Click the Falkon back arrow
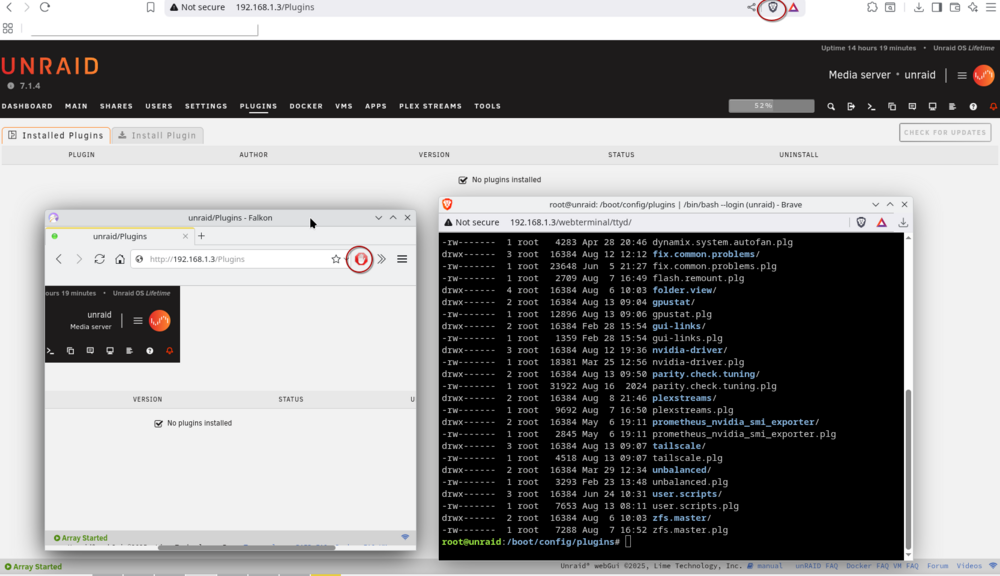Image resolution: width=1000 pixels, height=576 pixels. pyautogui.click(x=59, y=259)
